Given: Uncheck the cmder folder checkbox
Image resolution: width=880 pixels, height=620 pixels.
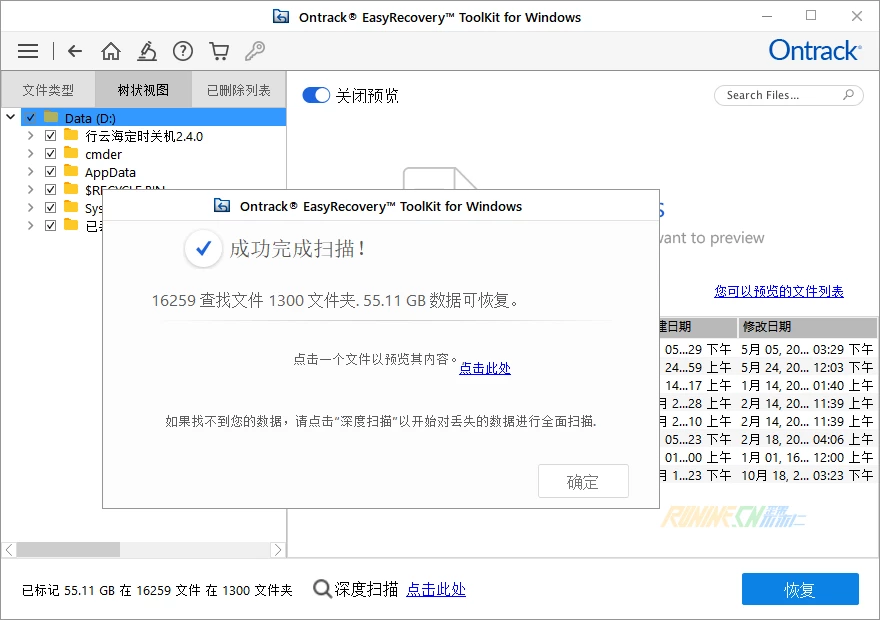Looking at the screenshot, I should [51, 154].
